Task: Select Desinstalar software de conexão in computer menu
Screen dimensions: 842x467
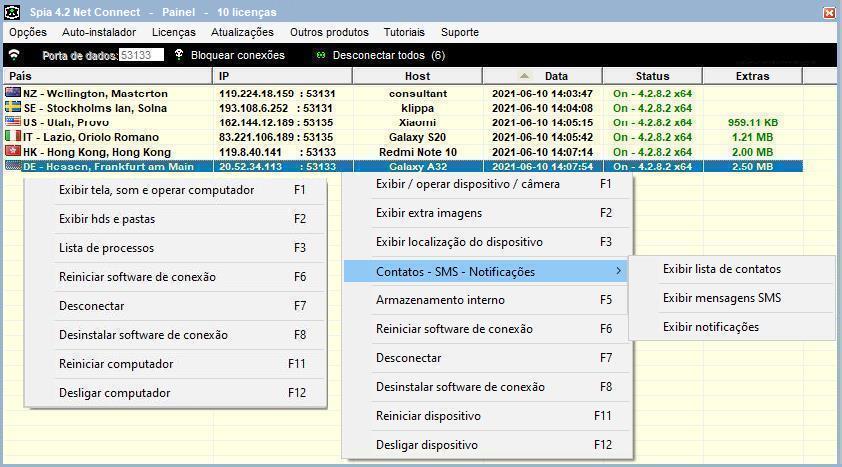Action: coord(176,334)
